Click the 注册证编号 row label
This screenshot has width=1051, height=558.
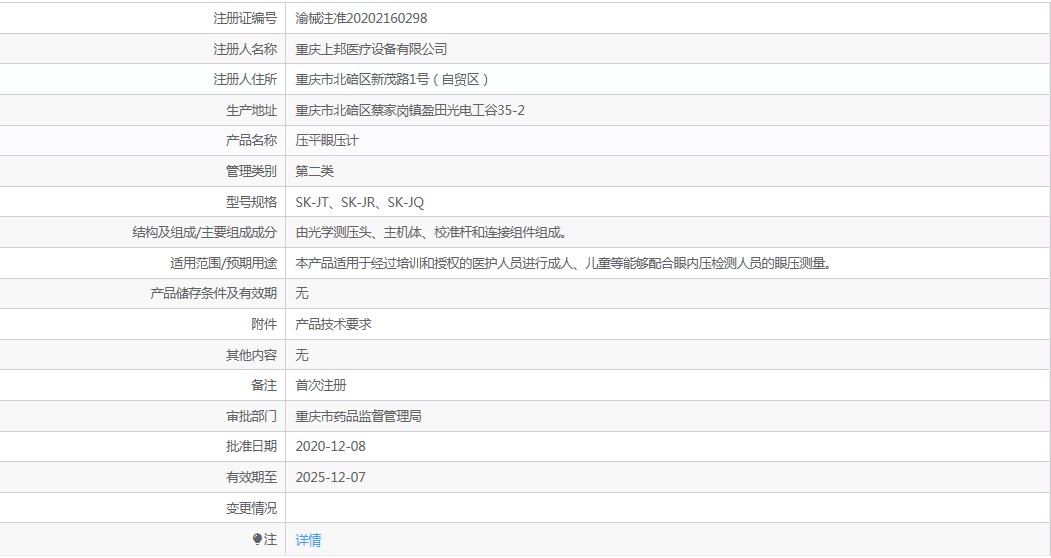[245, 18]
